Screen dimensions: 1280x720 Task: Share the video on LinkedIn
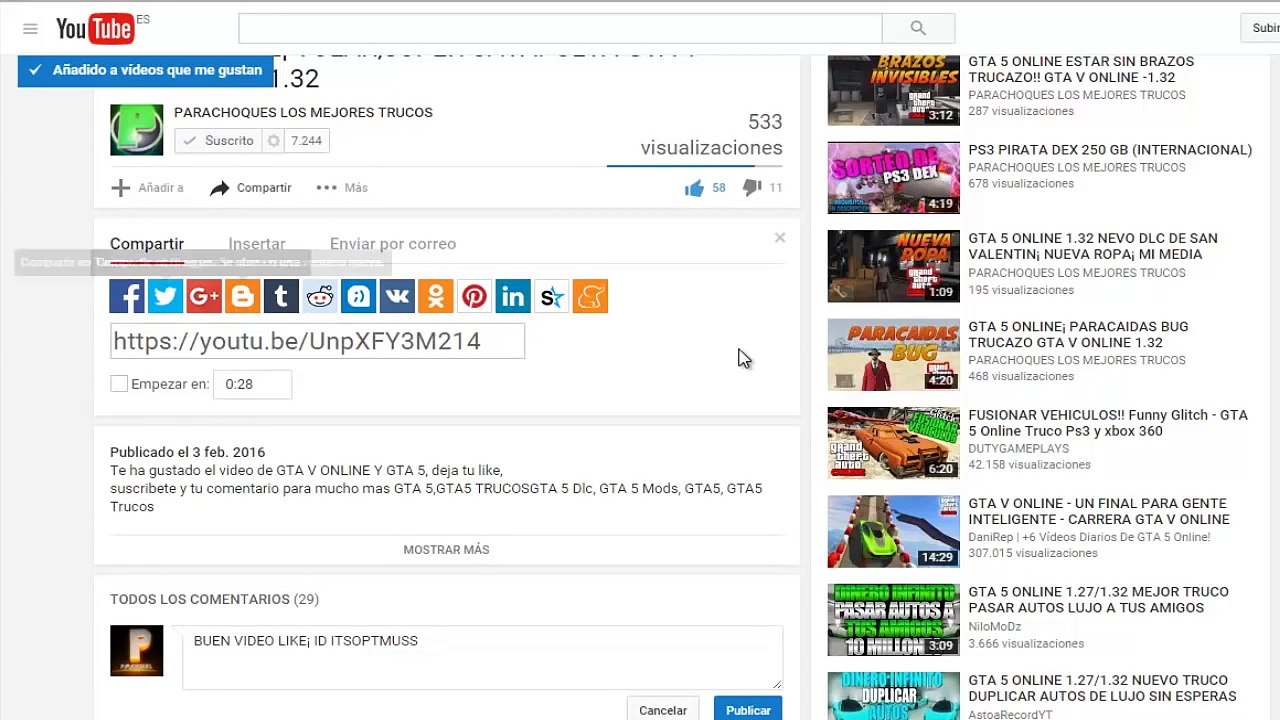(513, 296)
